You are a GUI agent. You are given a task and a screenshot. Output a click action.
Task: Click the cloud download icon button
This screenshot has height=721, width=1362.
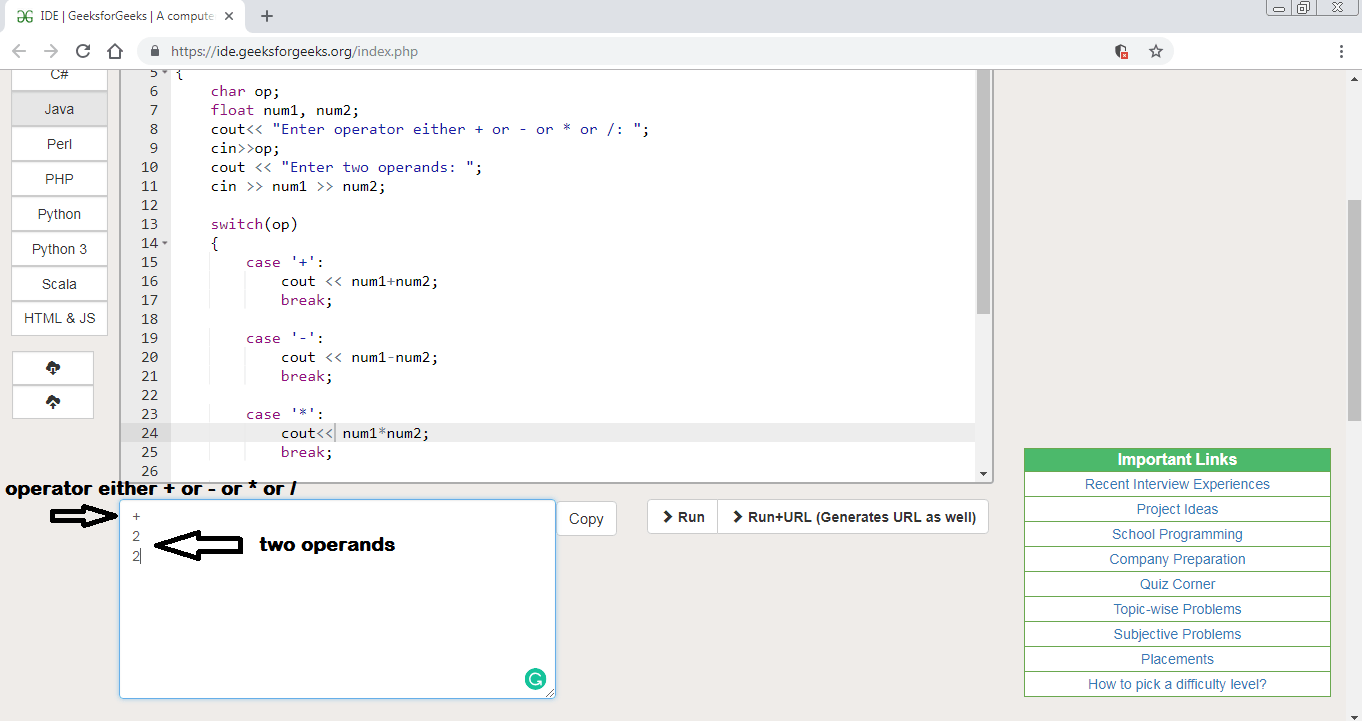click(53, 368)
